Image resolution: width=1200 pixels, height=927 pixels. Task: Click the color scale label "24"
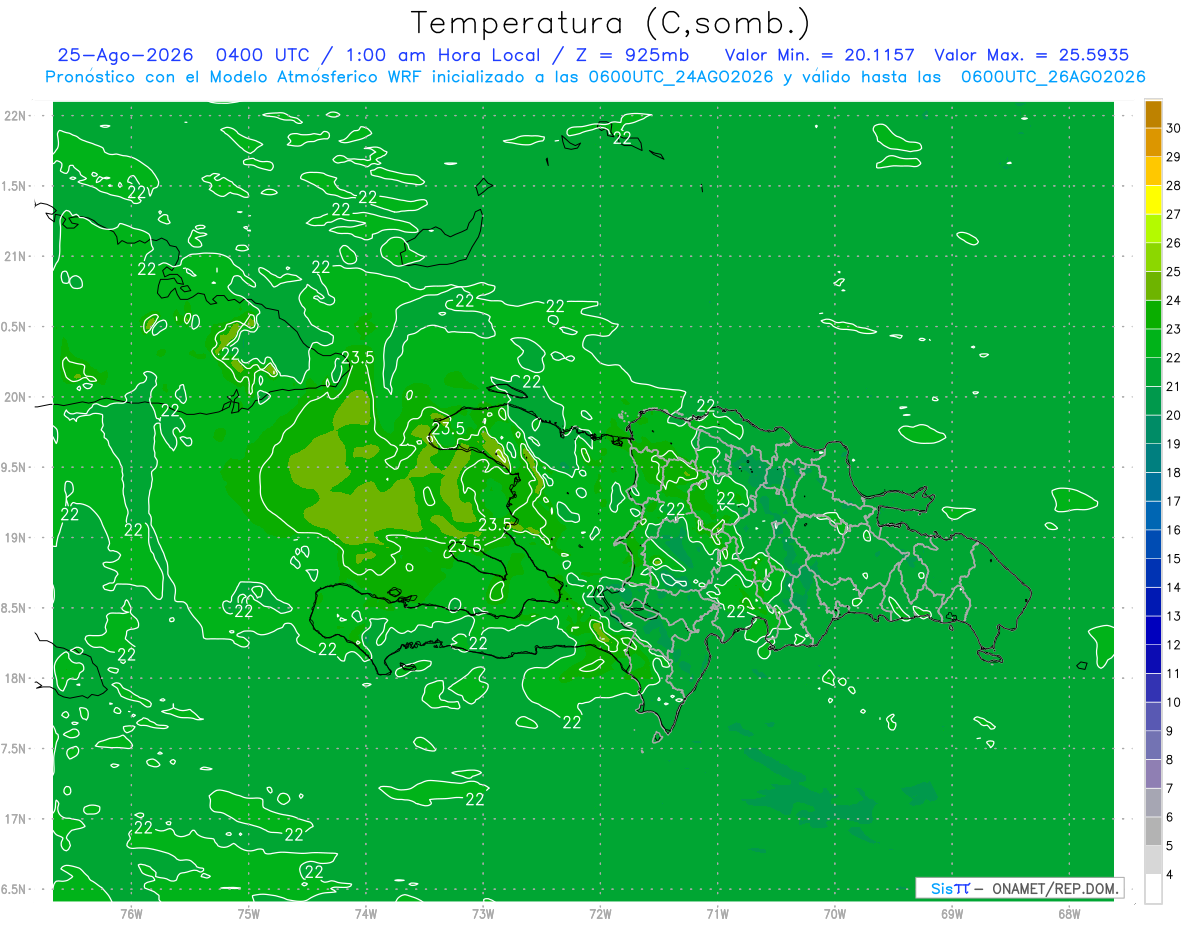click(x=1174, y=300)
